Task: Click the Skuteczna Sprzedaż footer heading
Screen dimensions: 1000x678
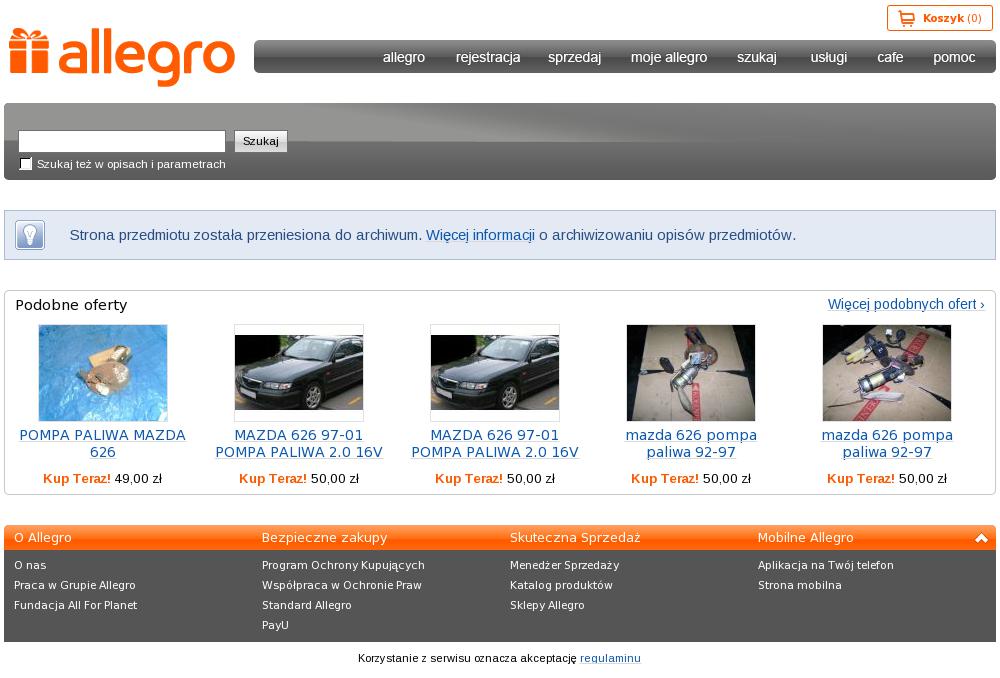Action: pos(575,538)
